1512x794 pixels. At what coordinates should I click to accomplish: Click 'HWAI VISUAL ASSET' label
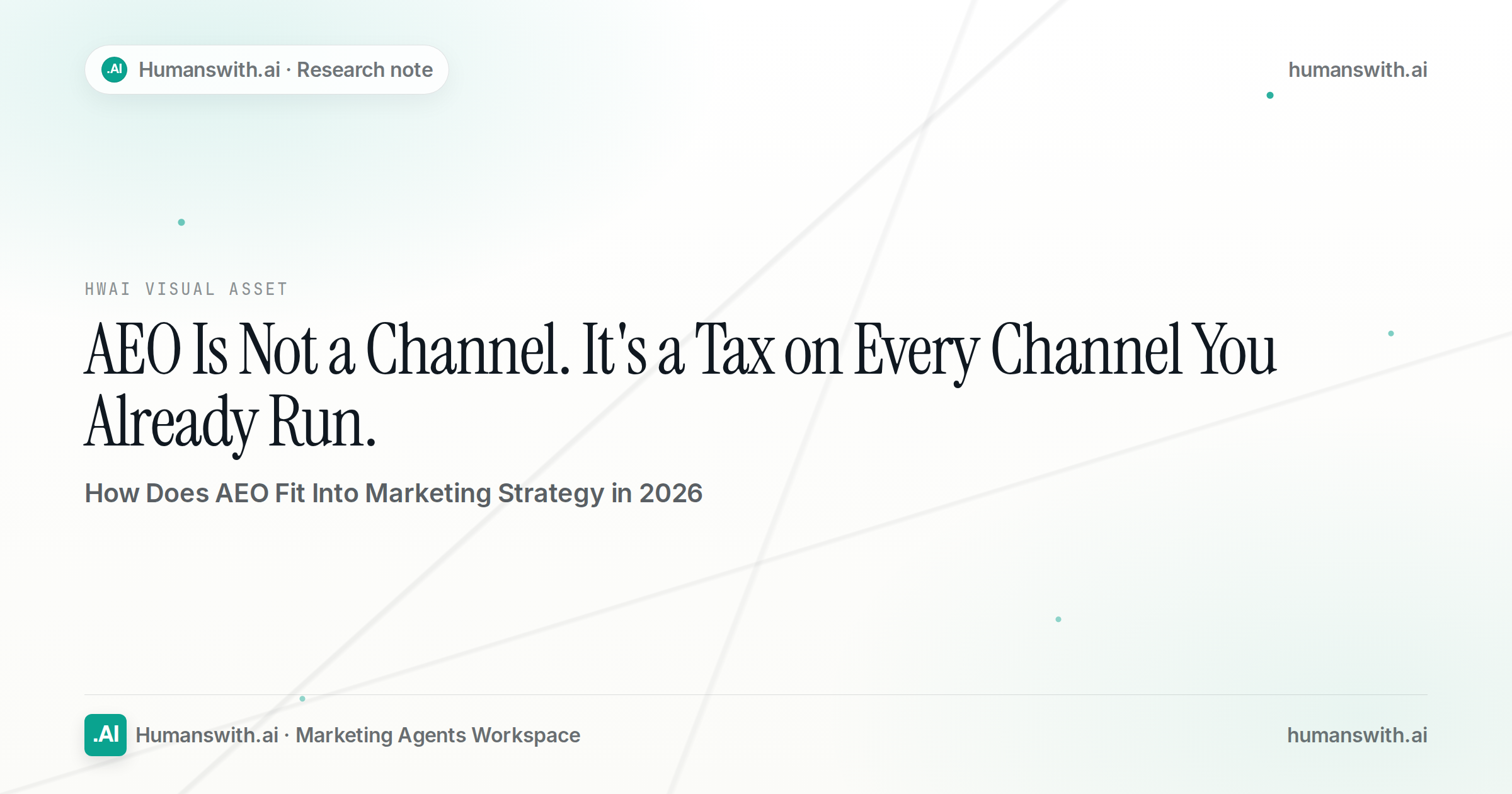[186, 289]
